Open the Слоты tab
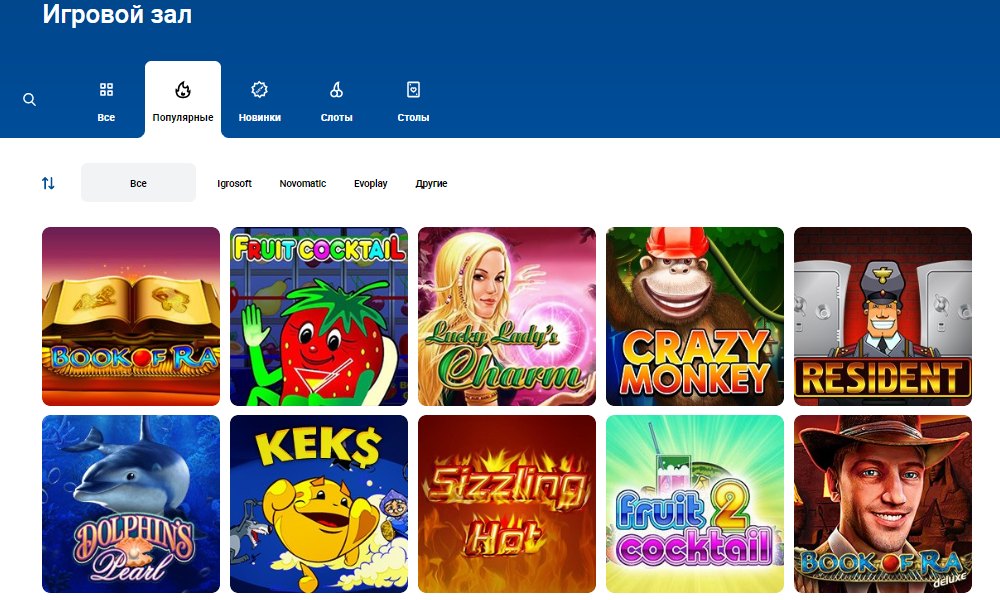The image size is (1000, 600). (336, 117)
